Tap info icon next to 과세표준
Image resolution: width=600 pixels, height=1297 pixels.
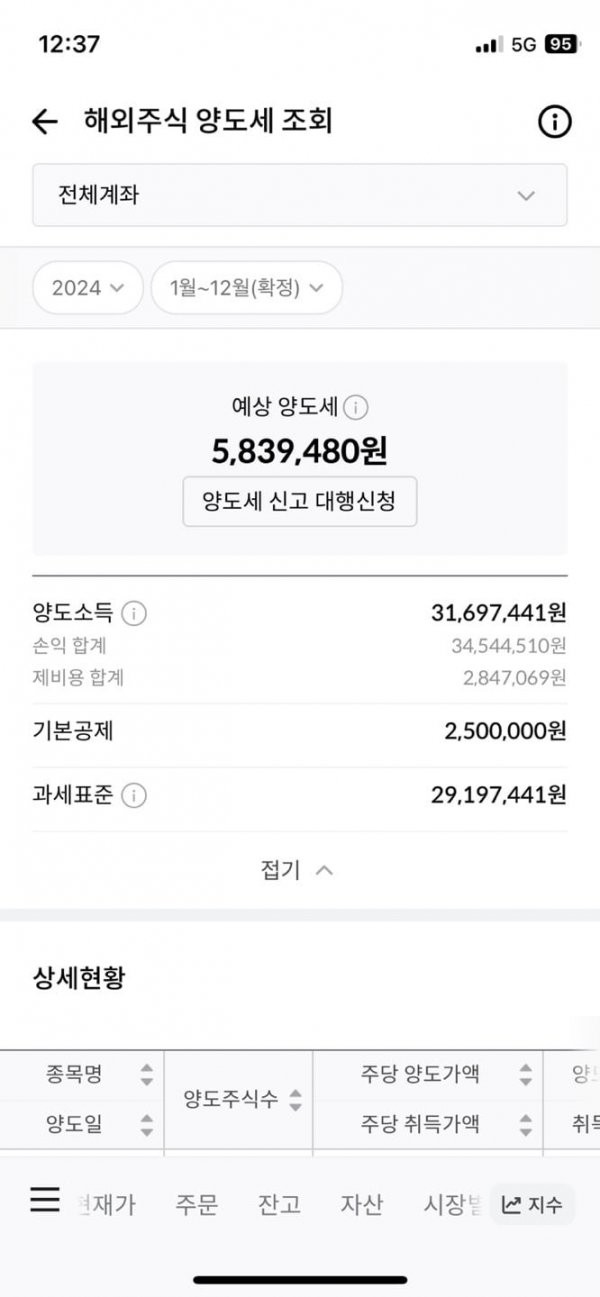(134, 796)
